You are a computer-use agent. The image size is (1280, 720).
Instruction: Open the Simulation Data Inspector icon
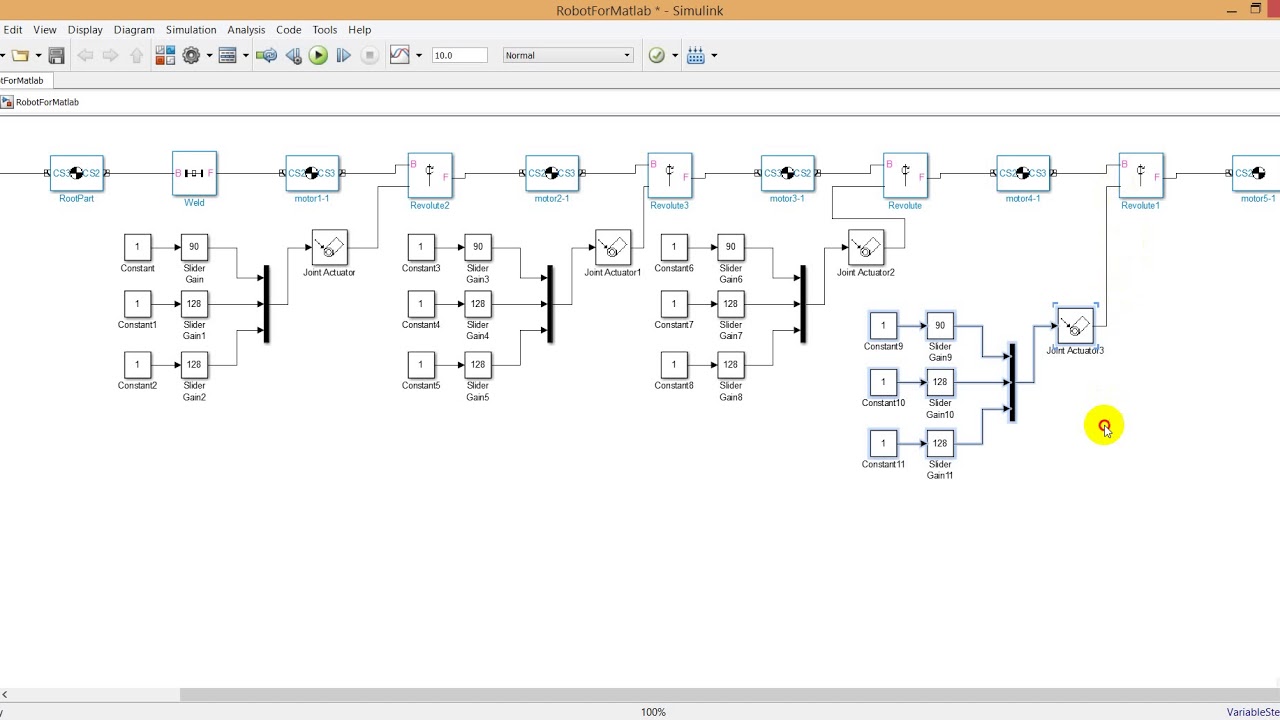(x=400, y=56)
